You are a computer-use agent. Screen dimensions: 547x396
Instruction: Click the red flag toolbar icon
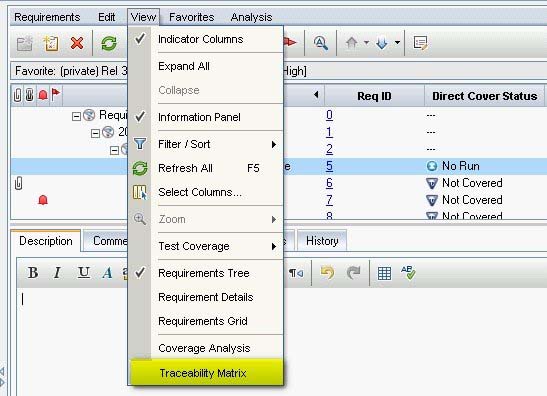click(x=290, y=43)
